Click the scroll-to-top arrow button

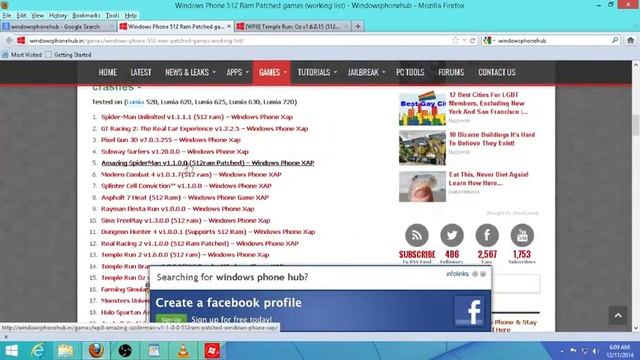click(618, 316)
